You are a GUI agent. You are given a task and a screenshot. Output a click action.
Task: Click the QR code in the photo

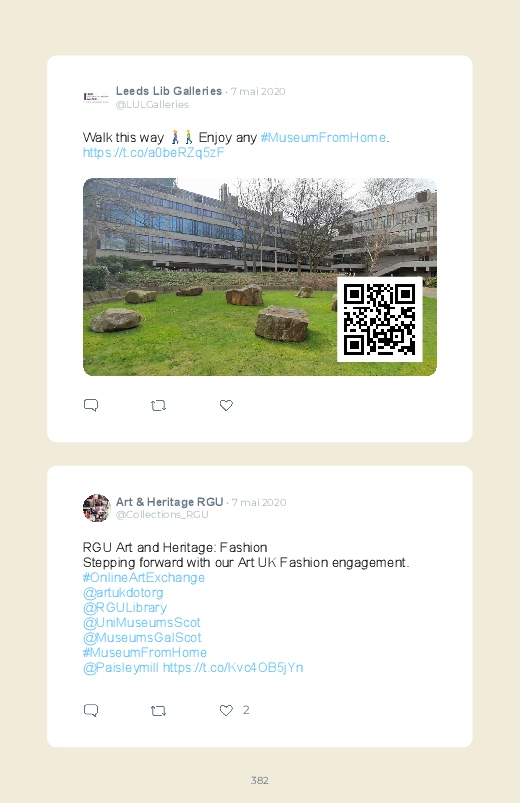pyautogui.click(x=380, y=320)
